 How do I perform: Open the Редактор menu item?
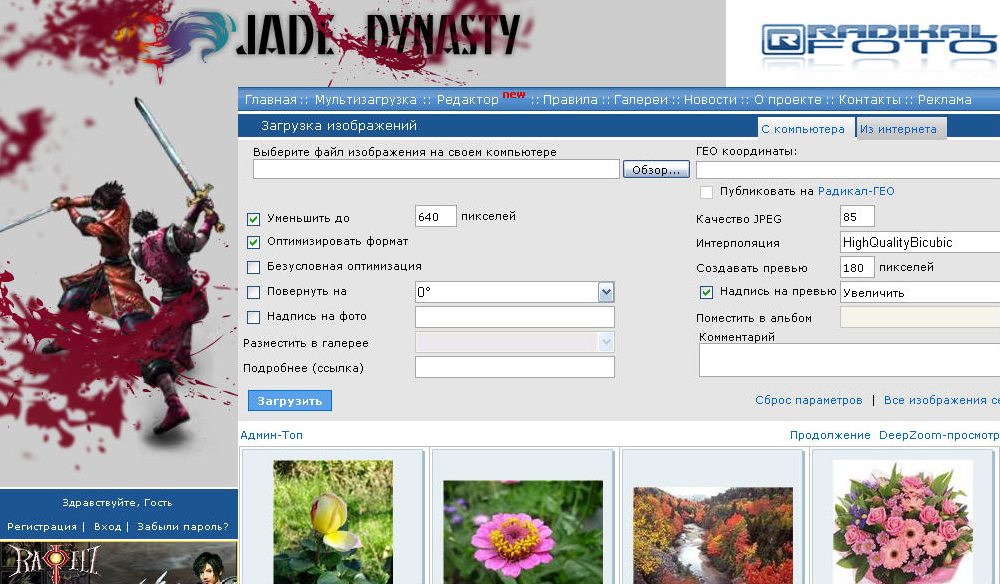(x=467, y=100)
